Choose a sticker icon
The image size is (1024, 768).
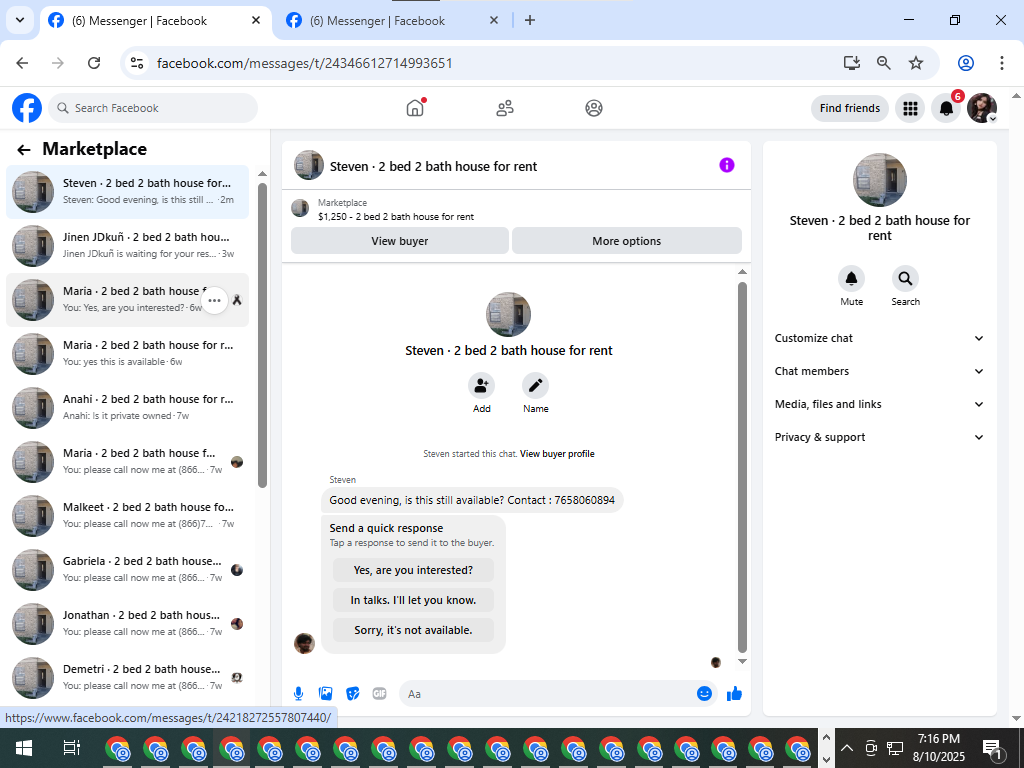[x=353, y=694]
